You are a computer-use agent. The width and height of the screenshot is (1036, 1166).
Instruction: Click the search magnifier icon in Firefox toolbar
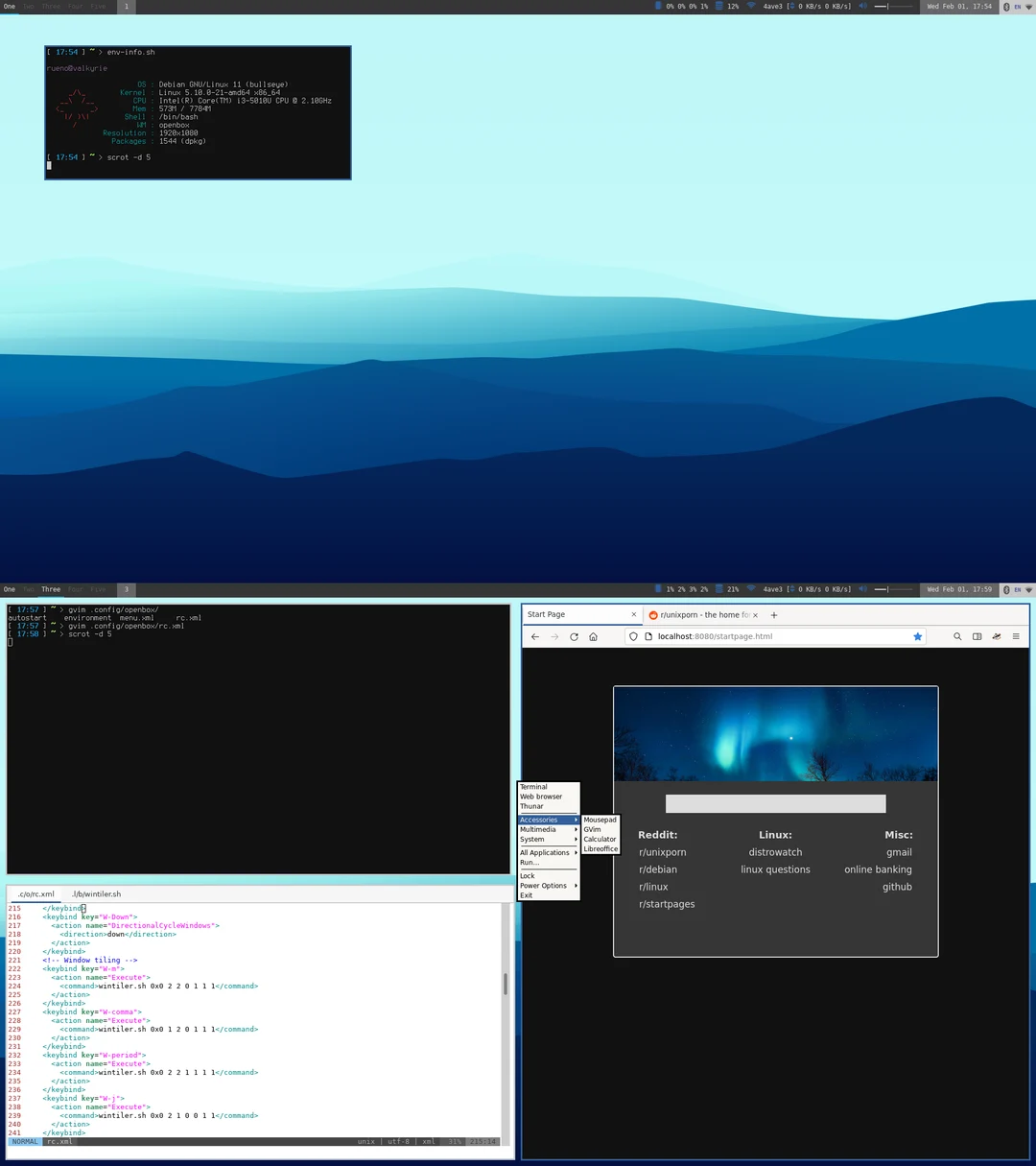pyautogui.click(x=957, y=636)
